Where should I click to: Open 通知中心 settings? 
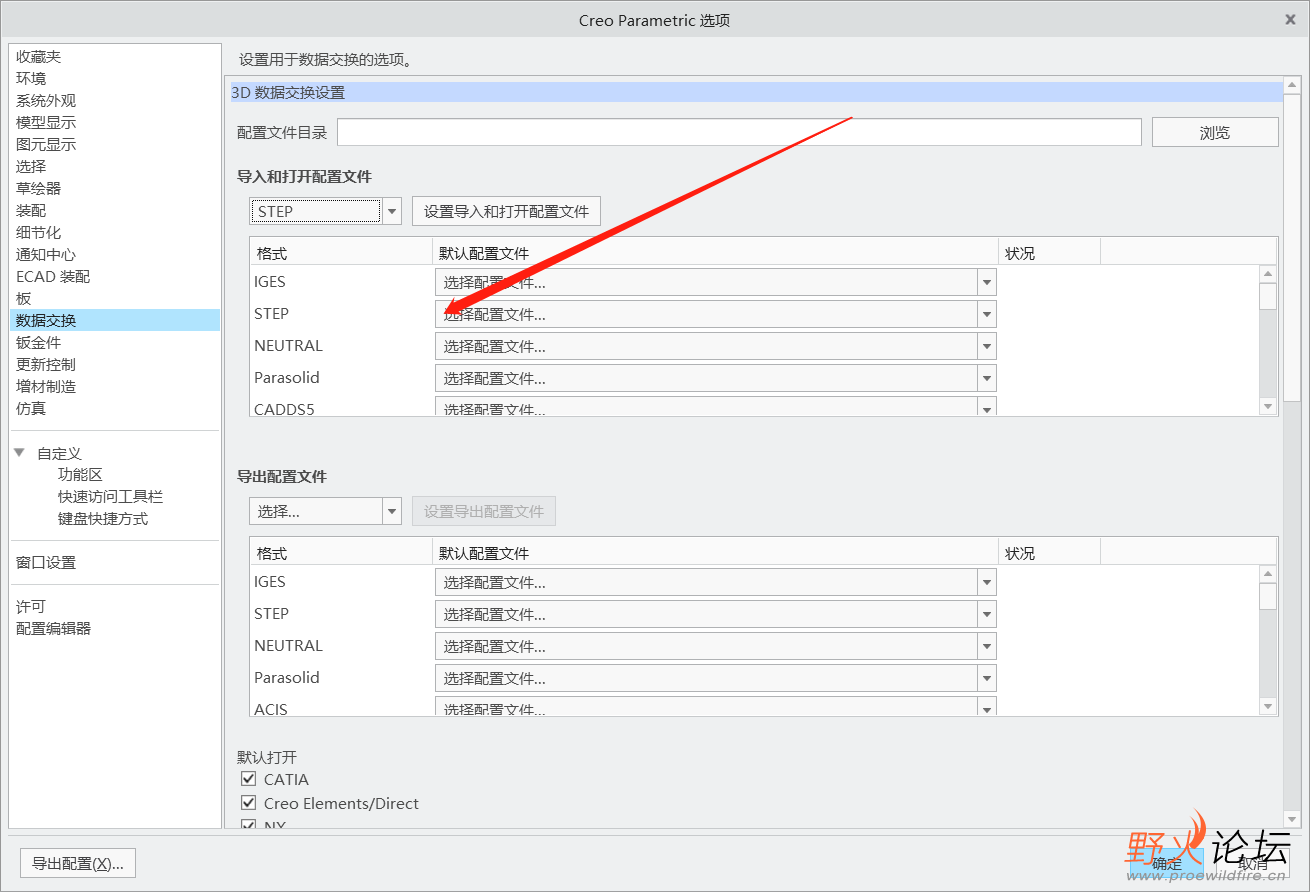[46, 255]
